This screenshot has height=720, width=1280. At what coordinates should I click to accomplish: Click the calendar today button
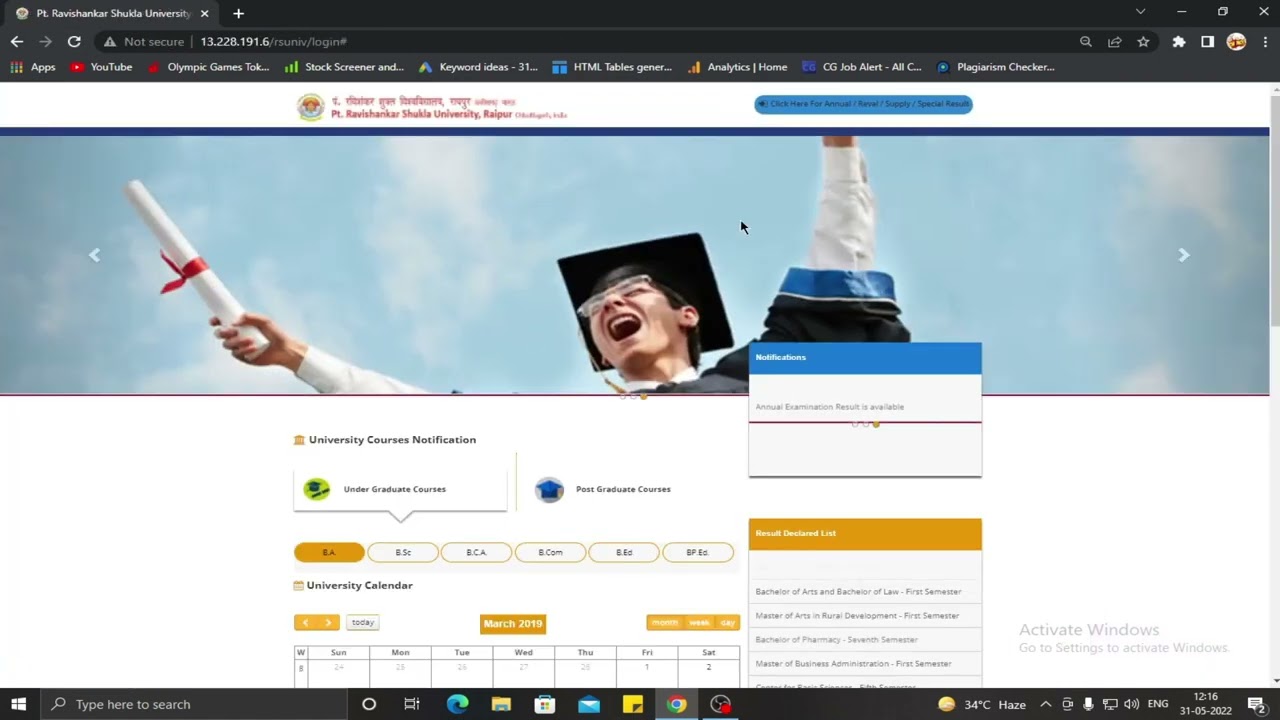click(363, 622)
